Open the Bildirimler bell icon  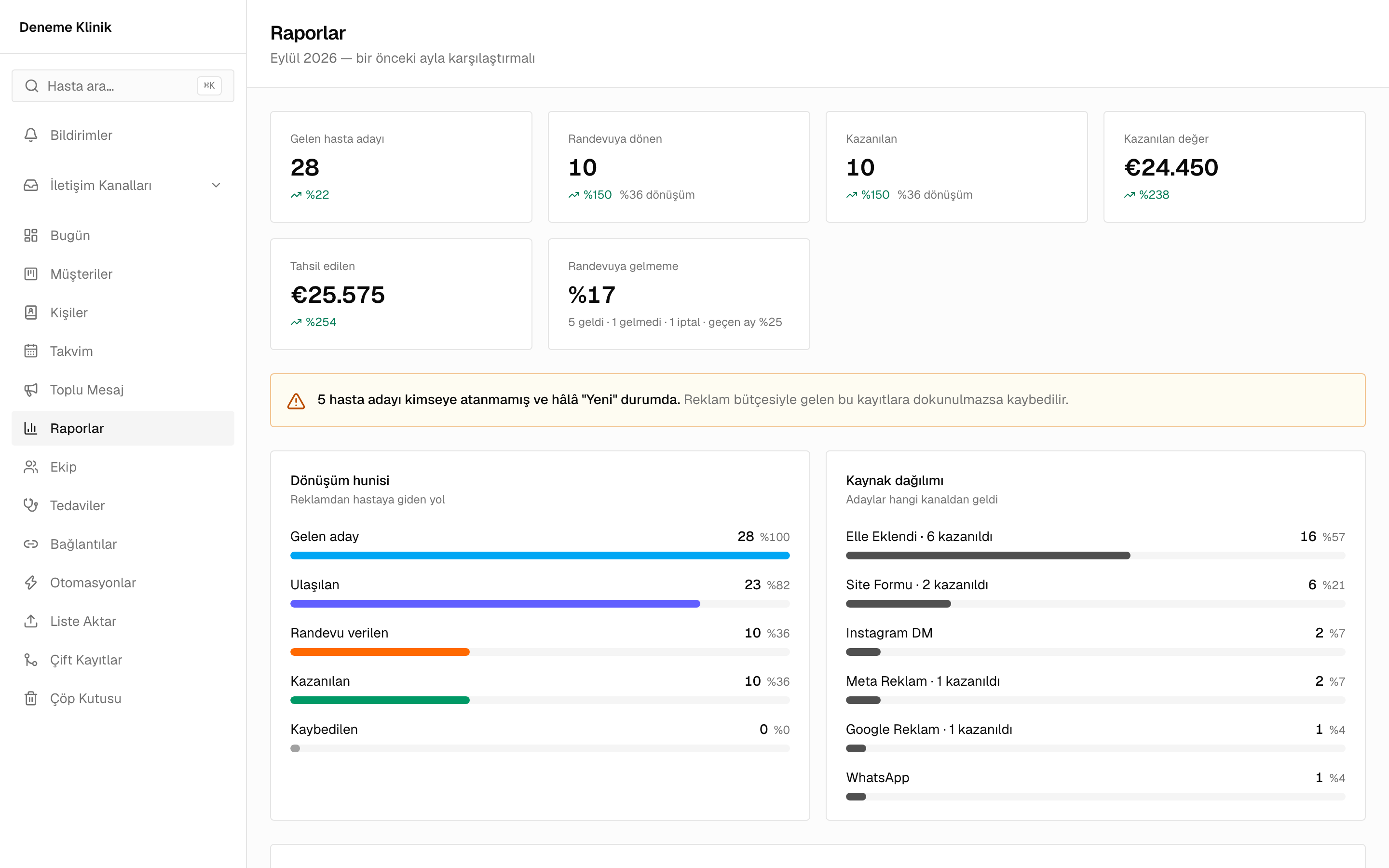(31, 135)
